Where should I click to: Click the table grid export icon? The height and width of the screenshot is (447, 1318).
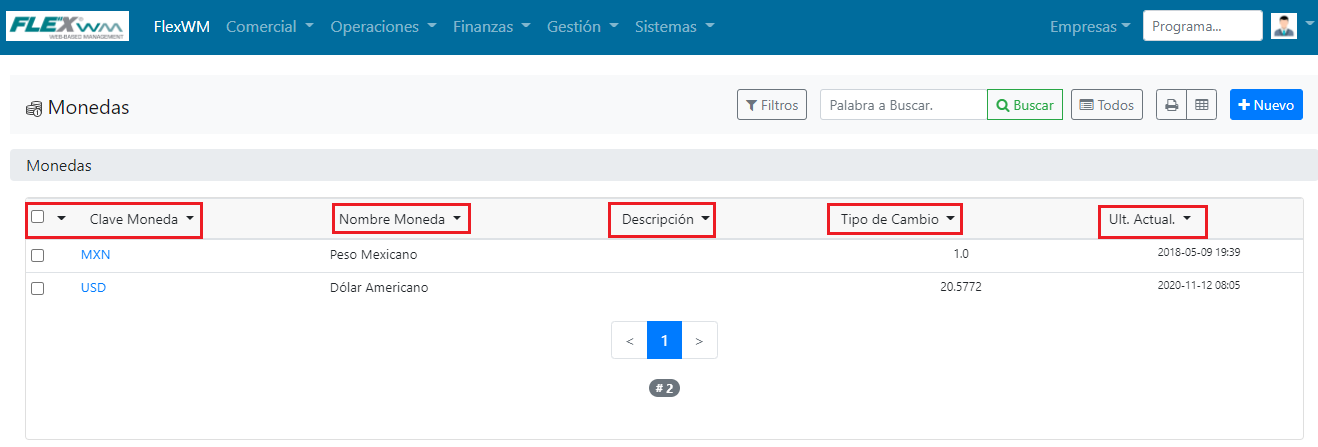click(x=1202, y=105)
